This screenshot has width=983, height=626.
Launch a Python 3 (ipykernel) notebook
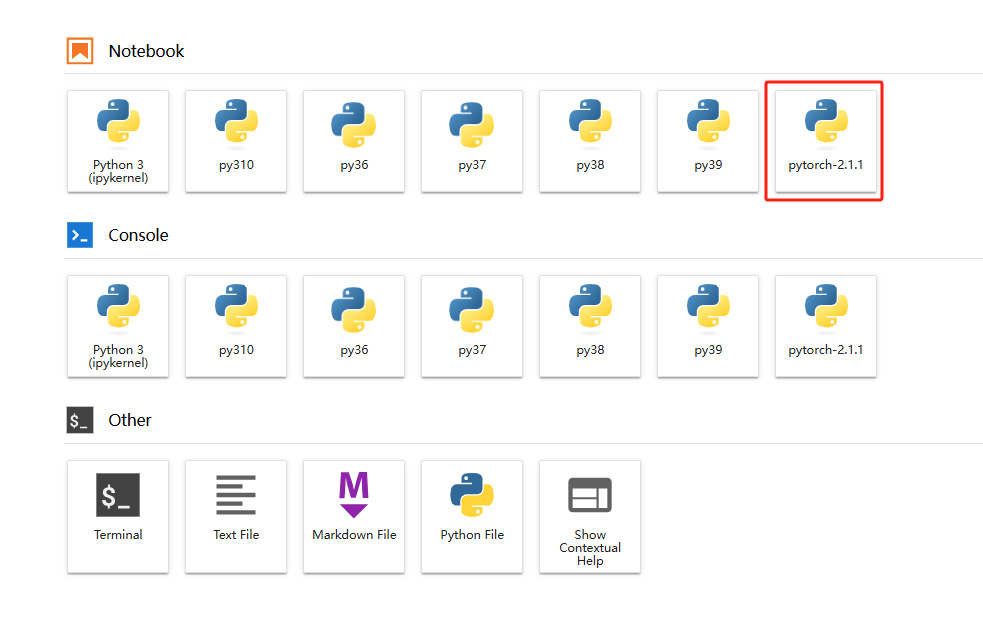[118, 141]
